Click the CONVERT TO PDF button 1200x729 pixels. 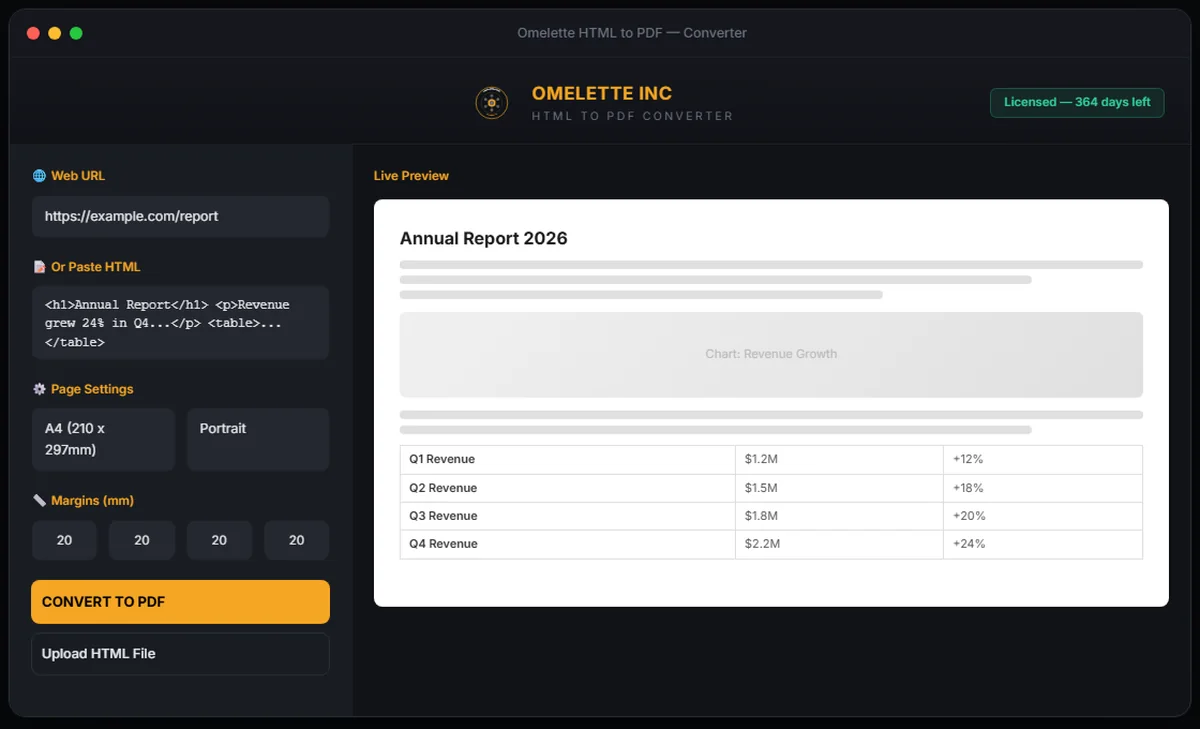click(180, 602)
